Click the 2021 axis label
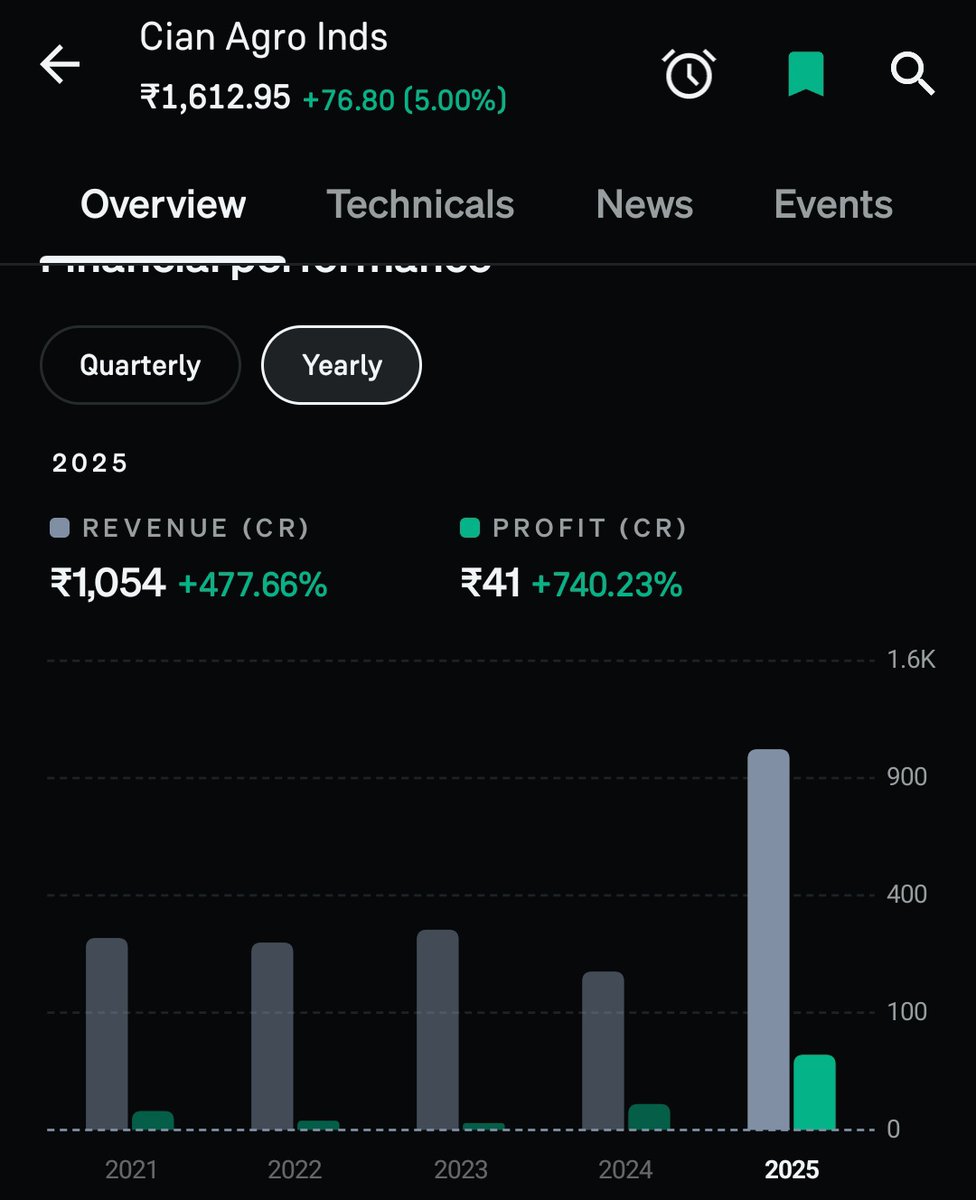976x1200 pixels. coord(131,1169)
